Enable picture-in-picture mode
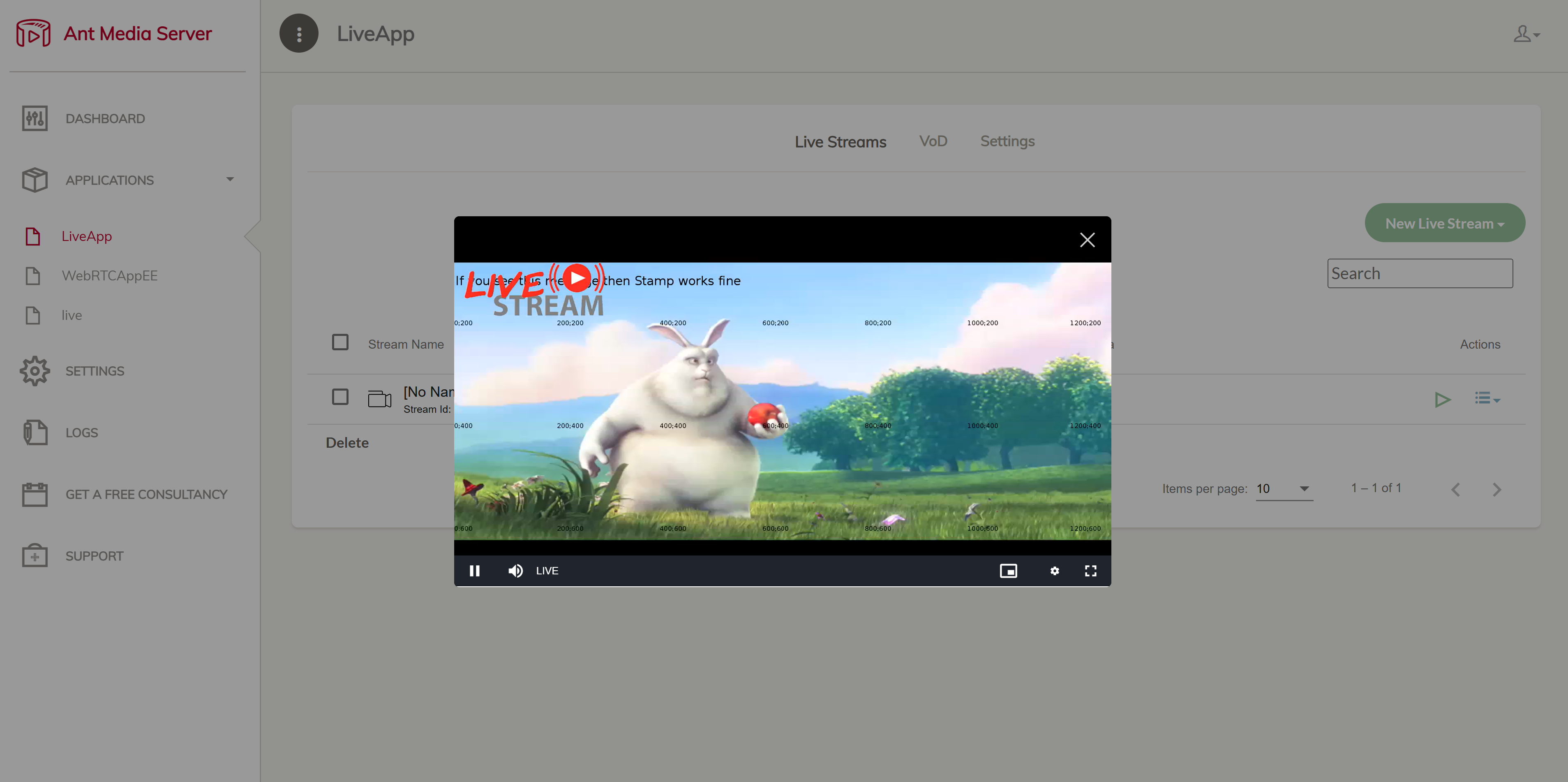The height and width of the screenshot is (782, 1568). coord(1009,571)
